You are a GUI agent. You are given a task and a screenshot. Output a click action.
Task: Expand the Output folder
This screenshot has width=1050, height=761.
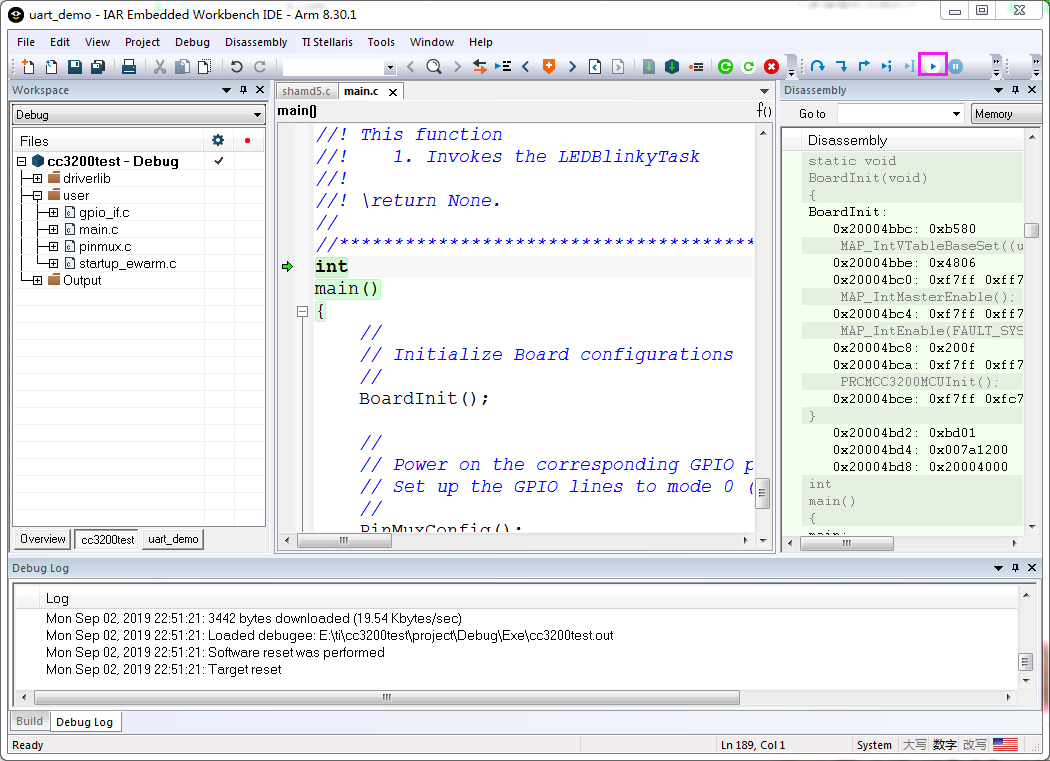click(38, 281)
